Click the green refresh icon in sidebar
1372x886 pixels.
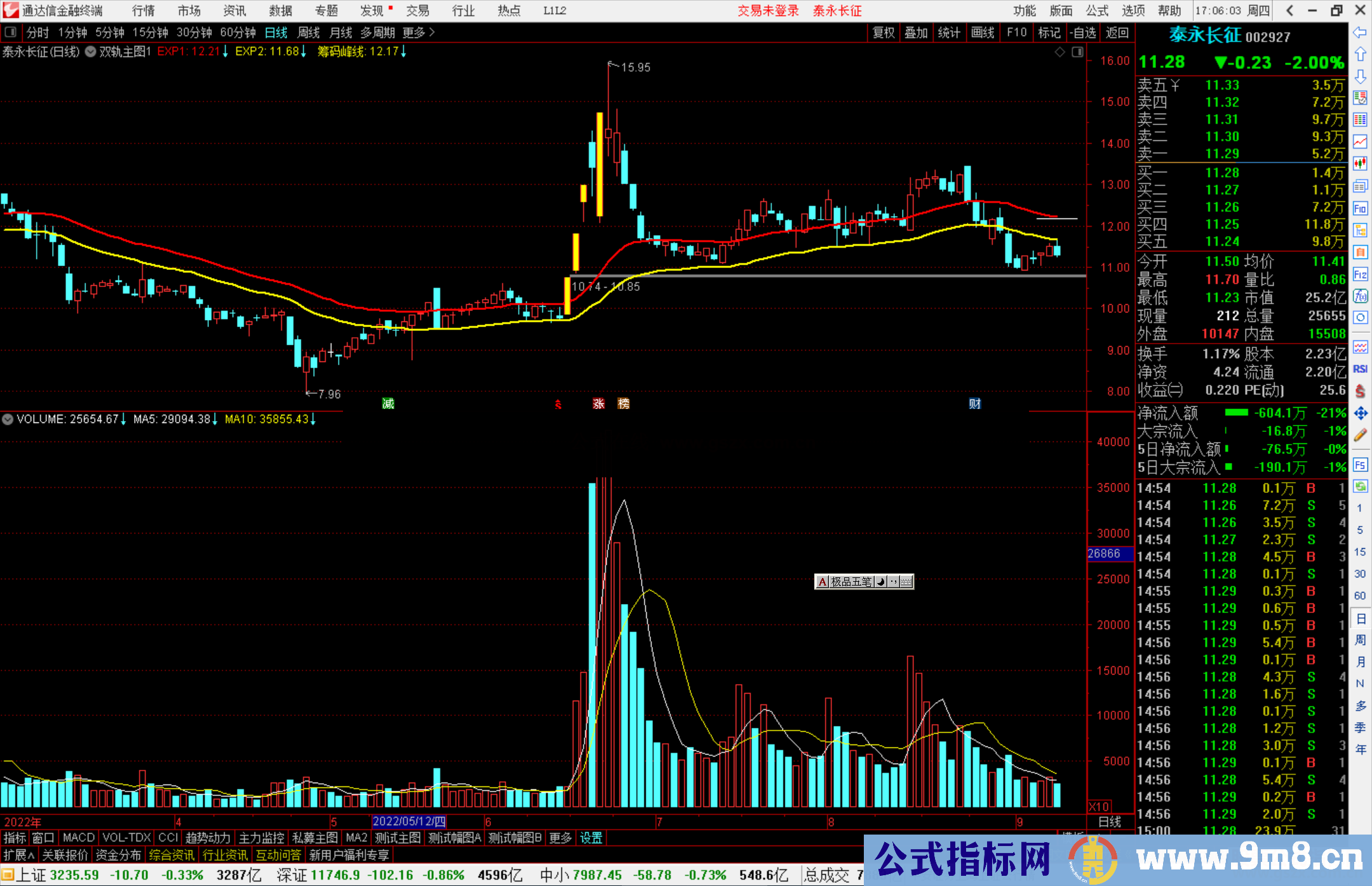(x=1360, y=487)
